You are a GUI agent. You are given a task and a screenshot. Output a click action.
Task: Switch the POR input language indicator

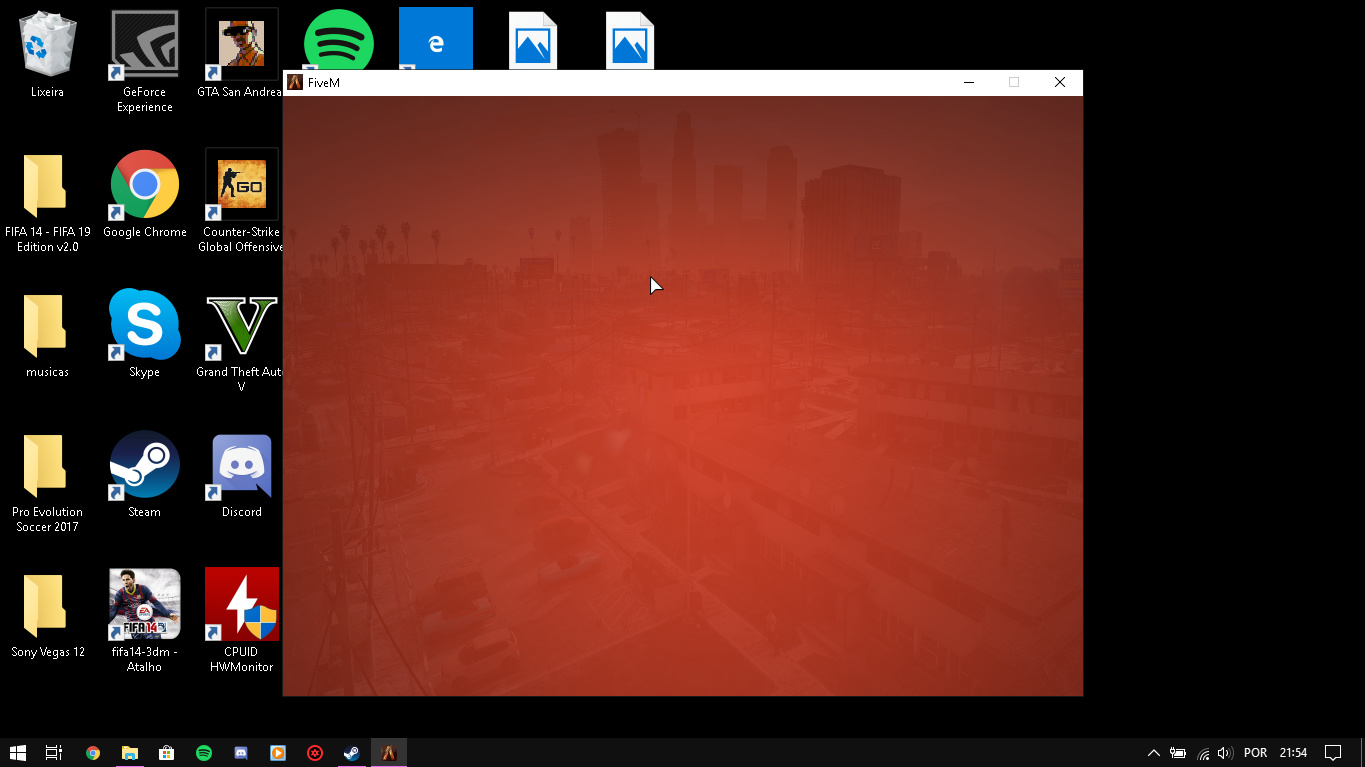tap(1255, 753)
